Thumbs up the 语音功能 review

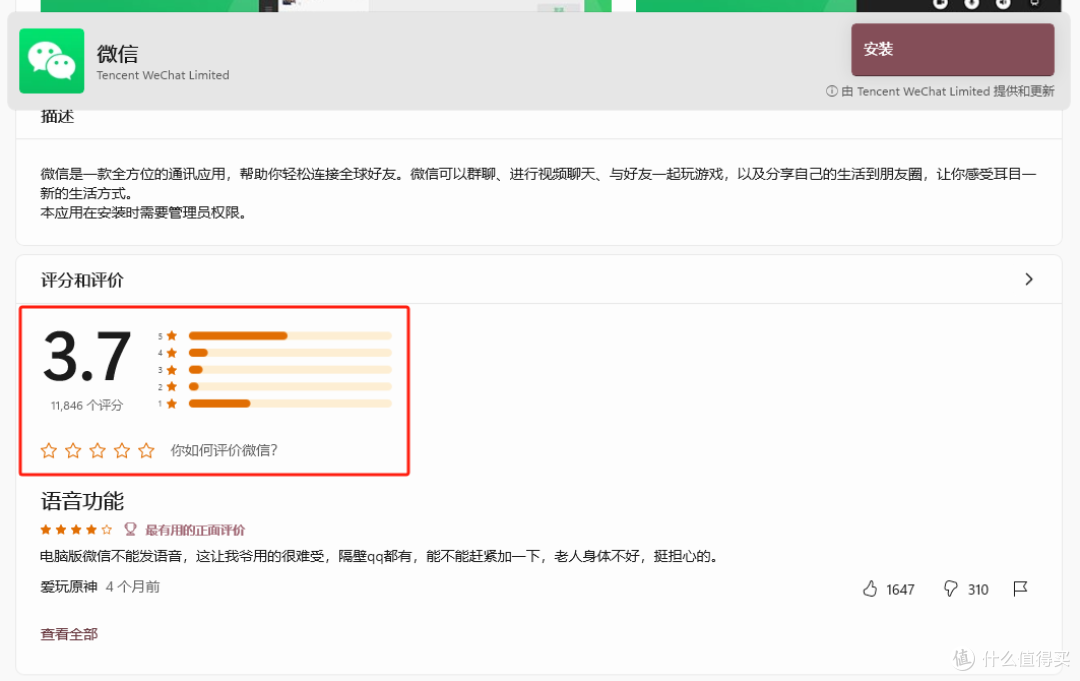(870, 589)
